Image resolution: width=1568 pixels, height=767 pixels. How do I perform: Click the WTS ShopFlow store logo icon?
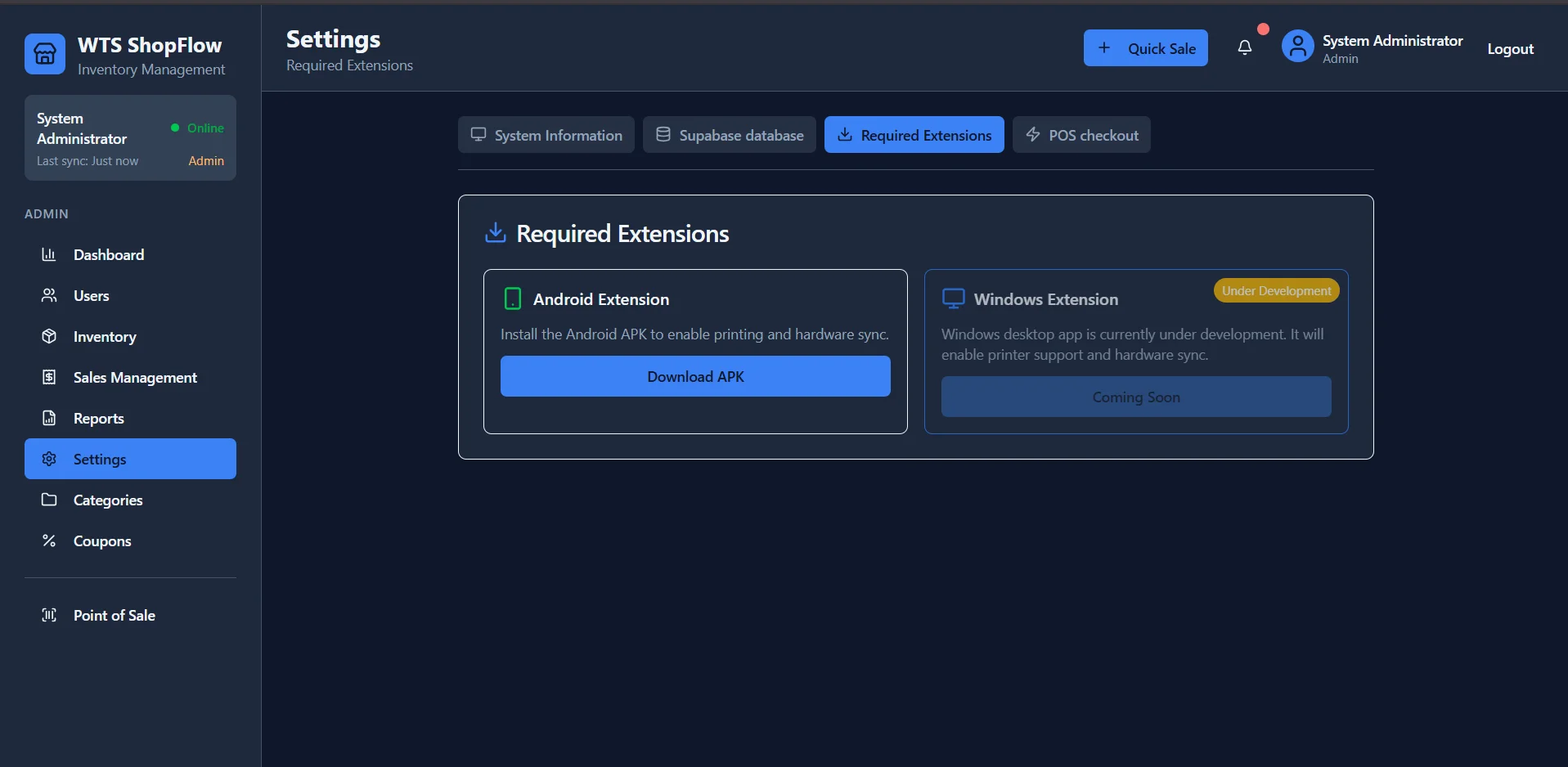click(45, 54)
